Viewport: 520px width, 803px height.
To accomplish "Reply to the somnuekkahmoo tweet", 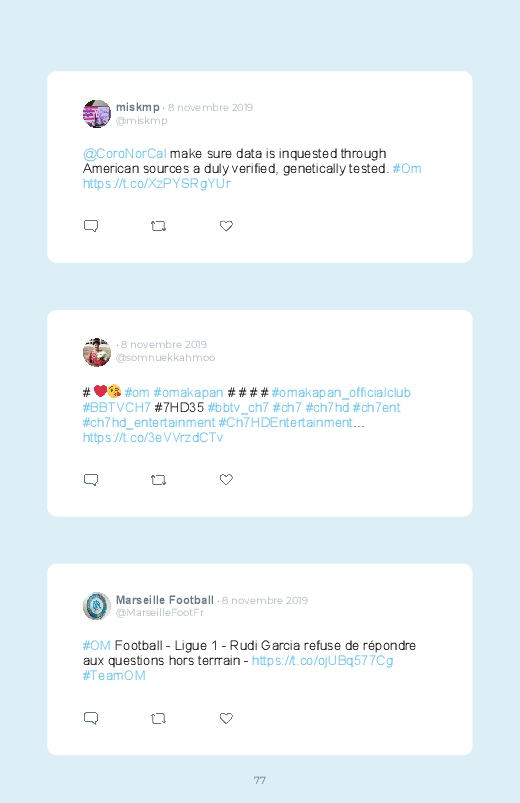I will (x=91, y=480).
